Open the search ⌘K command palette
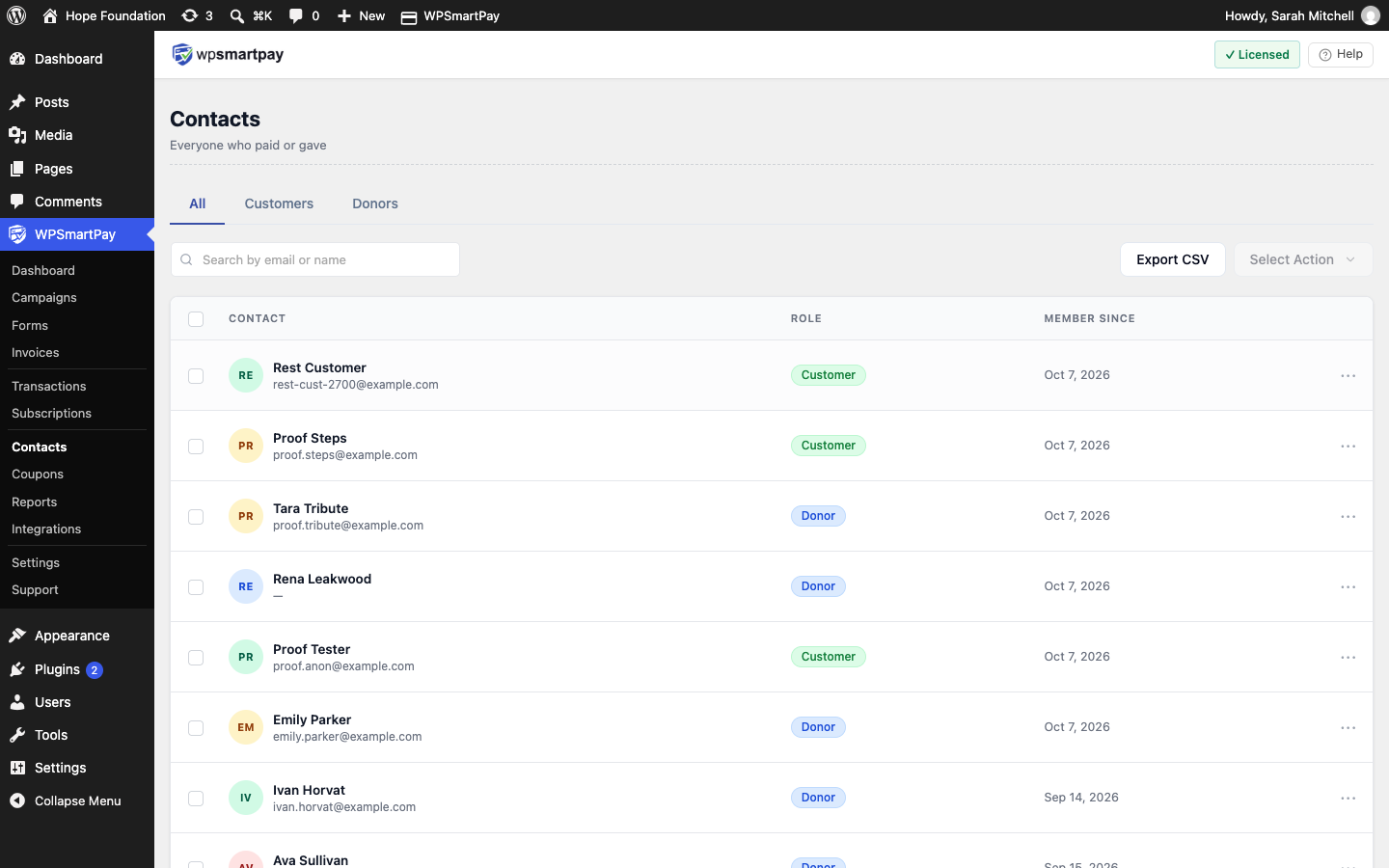Image resolution: width=1389 pixels, height=868 pixels. 251,15
